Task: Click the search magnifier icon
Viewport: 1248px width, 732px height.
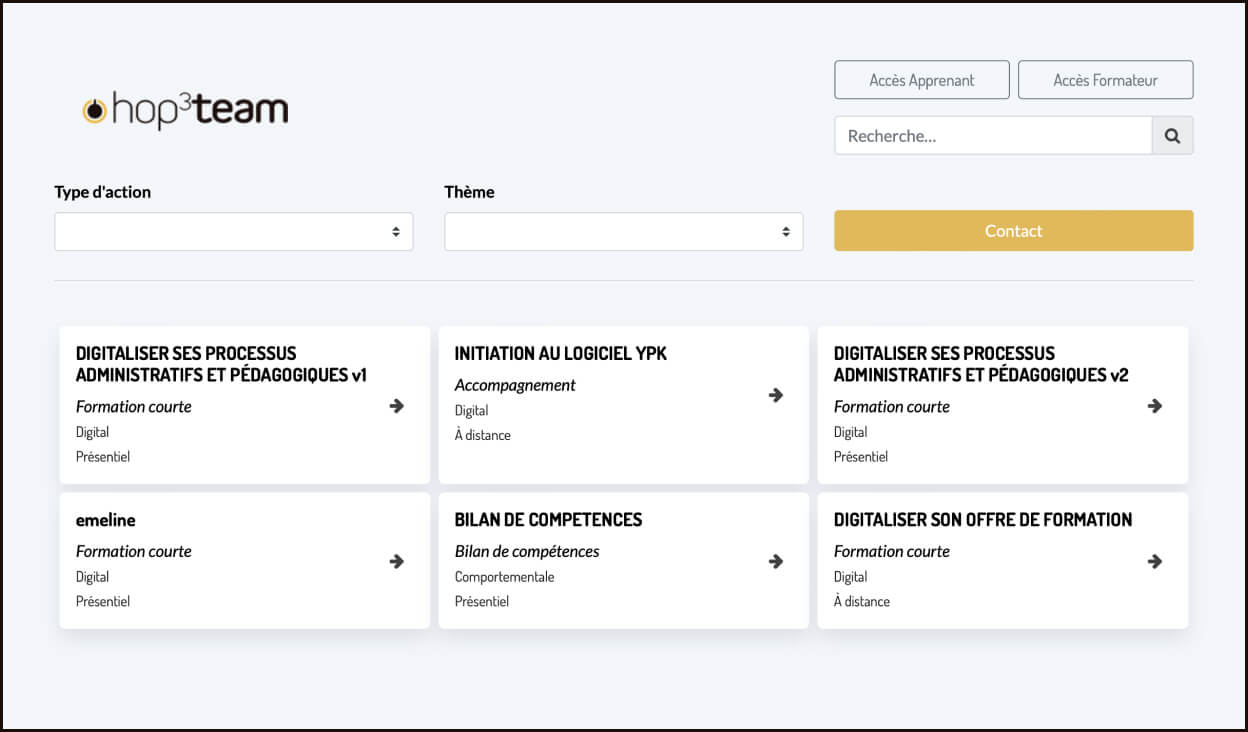Action: 1172,136
